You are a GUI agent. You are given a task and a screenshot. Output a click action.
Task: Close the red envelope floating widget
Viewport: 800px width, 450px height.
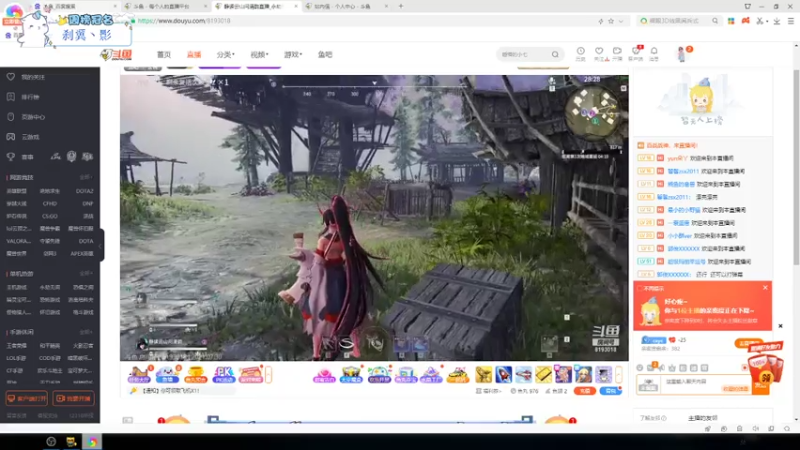(780, 326)
